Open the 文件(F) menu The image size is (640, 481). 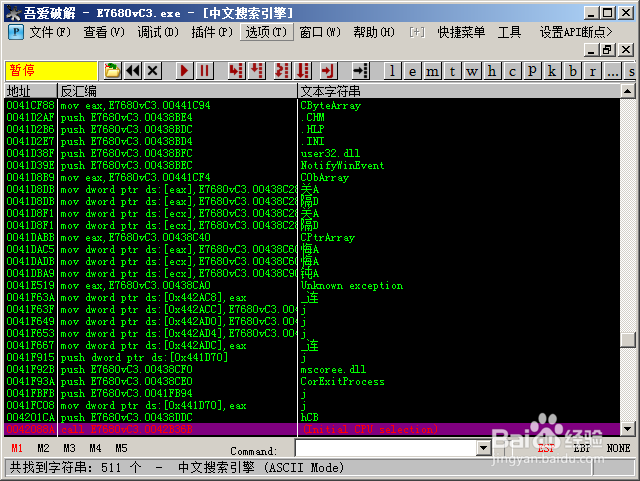(50, 32)
